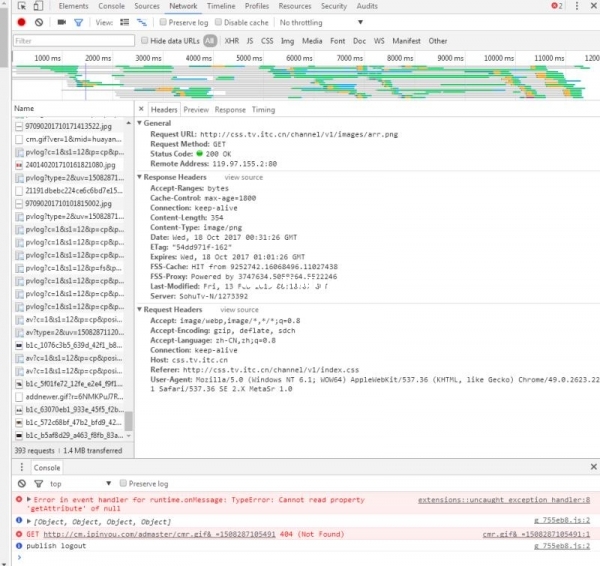Open g_755eb8.js:2 link beside publish logout
Viewport: 600px width, 566px height.
[562, 546]
